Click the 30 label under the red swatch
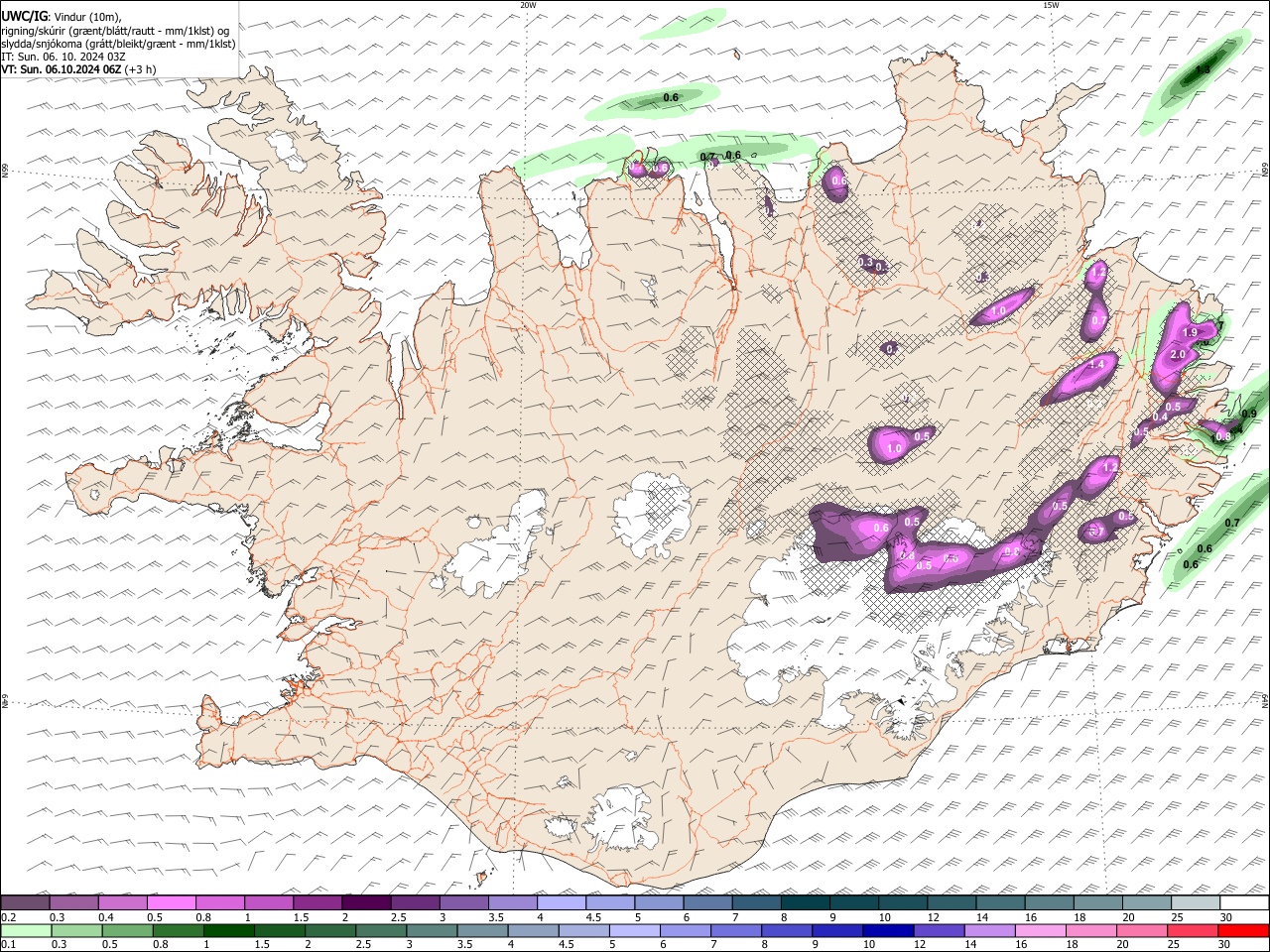Viewport: 1270px width, 952px height. click(x=1226, y=944)
